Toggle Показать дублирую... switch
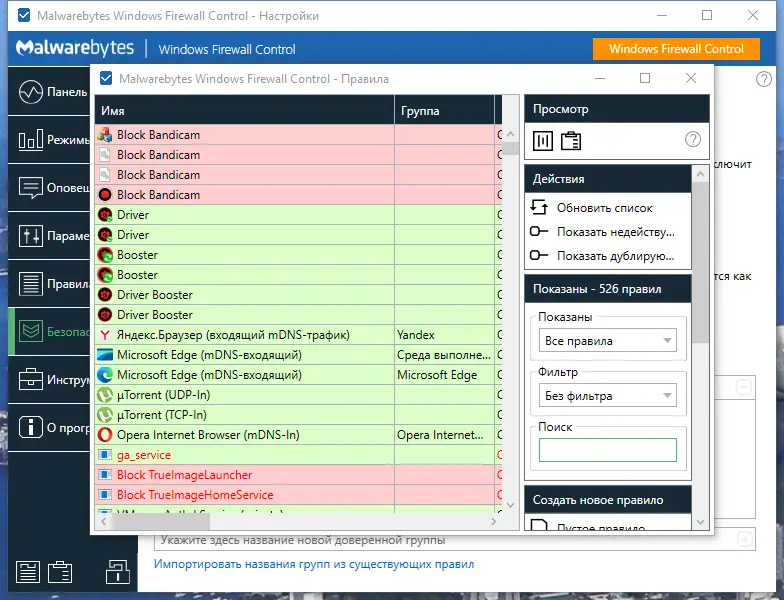 point(539,256)
